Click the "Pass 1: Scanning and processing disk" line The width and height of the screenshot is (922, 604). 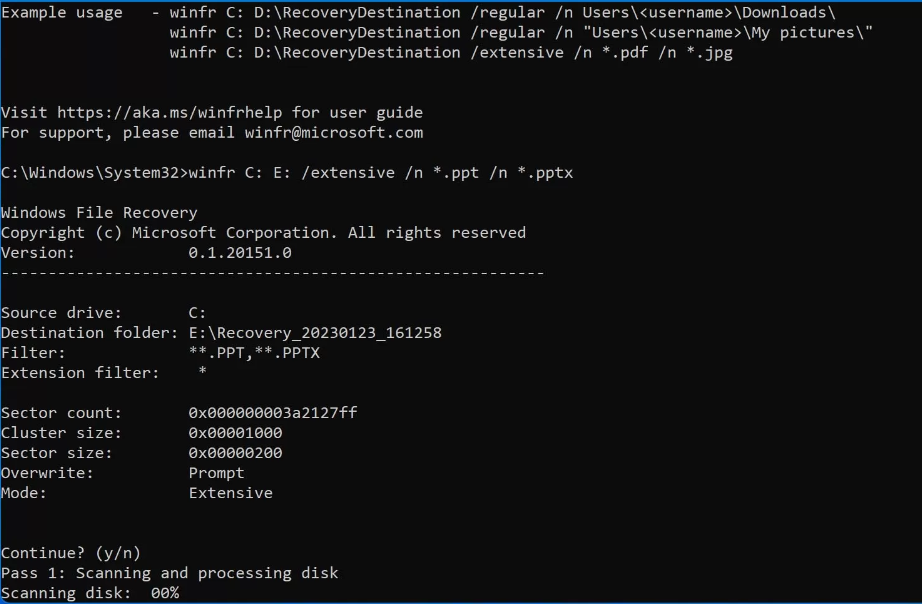coord(170,573)
